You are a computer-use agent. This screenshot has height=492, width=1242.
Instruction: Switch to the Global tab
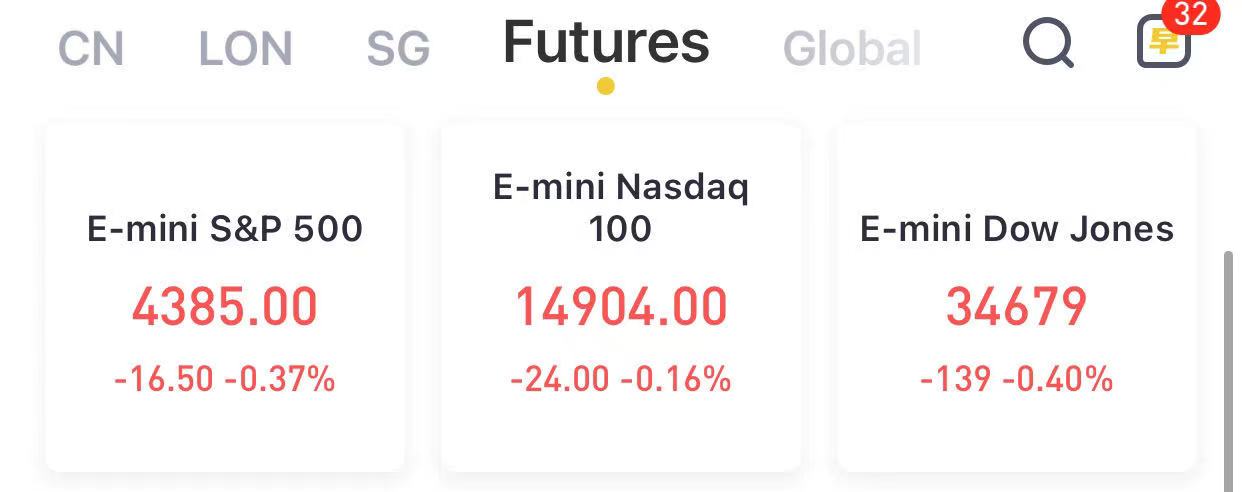click(852, 49)
